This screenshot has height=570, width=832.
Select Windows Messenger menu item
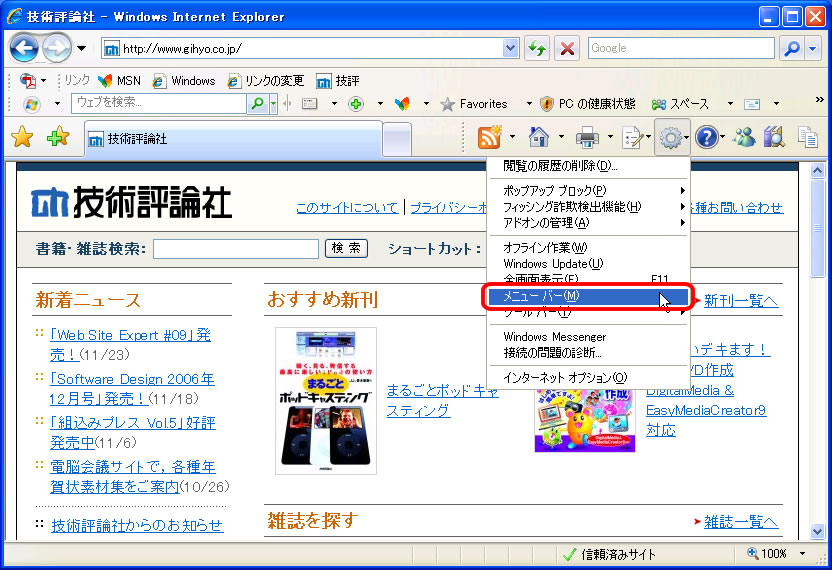click(x=588, y=336)
